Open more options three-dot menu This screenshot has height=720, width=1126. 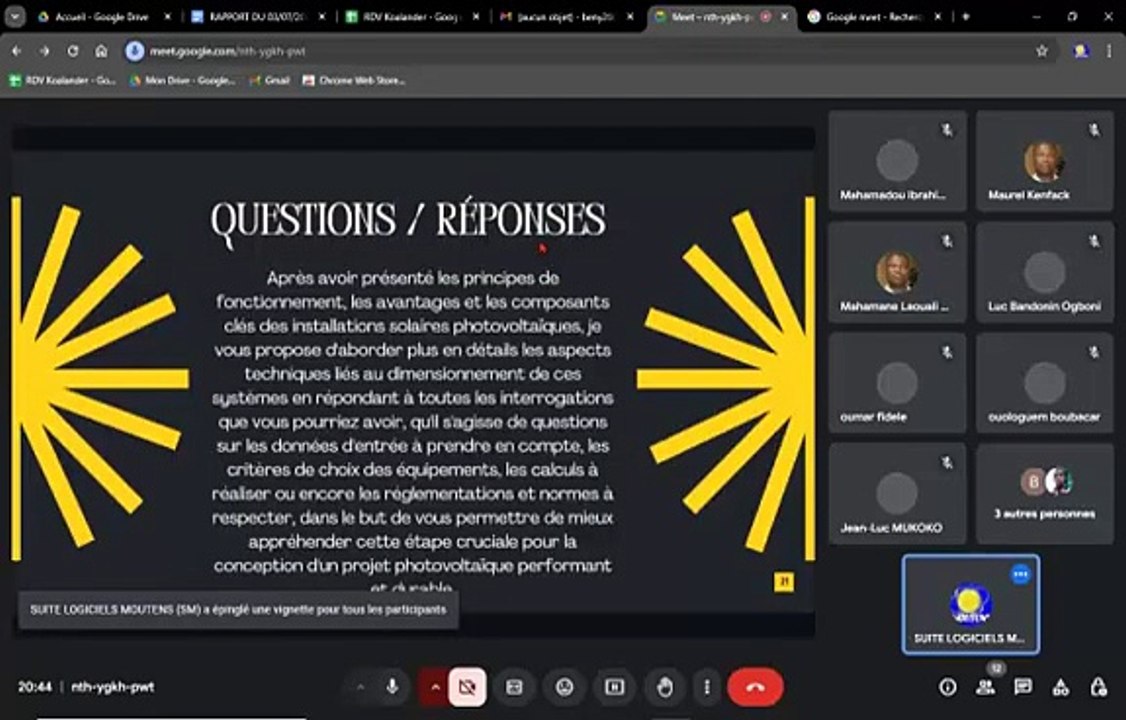tap(707, 687)
